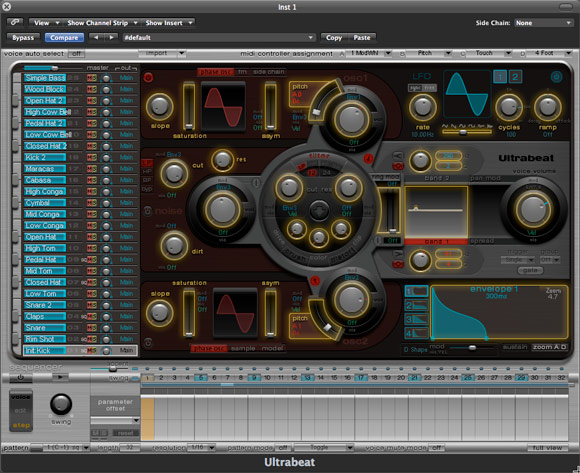Click the sequencer length 32 field
The height and width of the screenshot is (473, 580).
pyautogui.click(x=129, y=447)
